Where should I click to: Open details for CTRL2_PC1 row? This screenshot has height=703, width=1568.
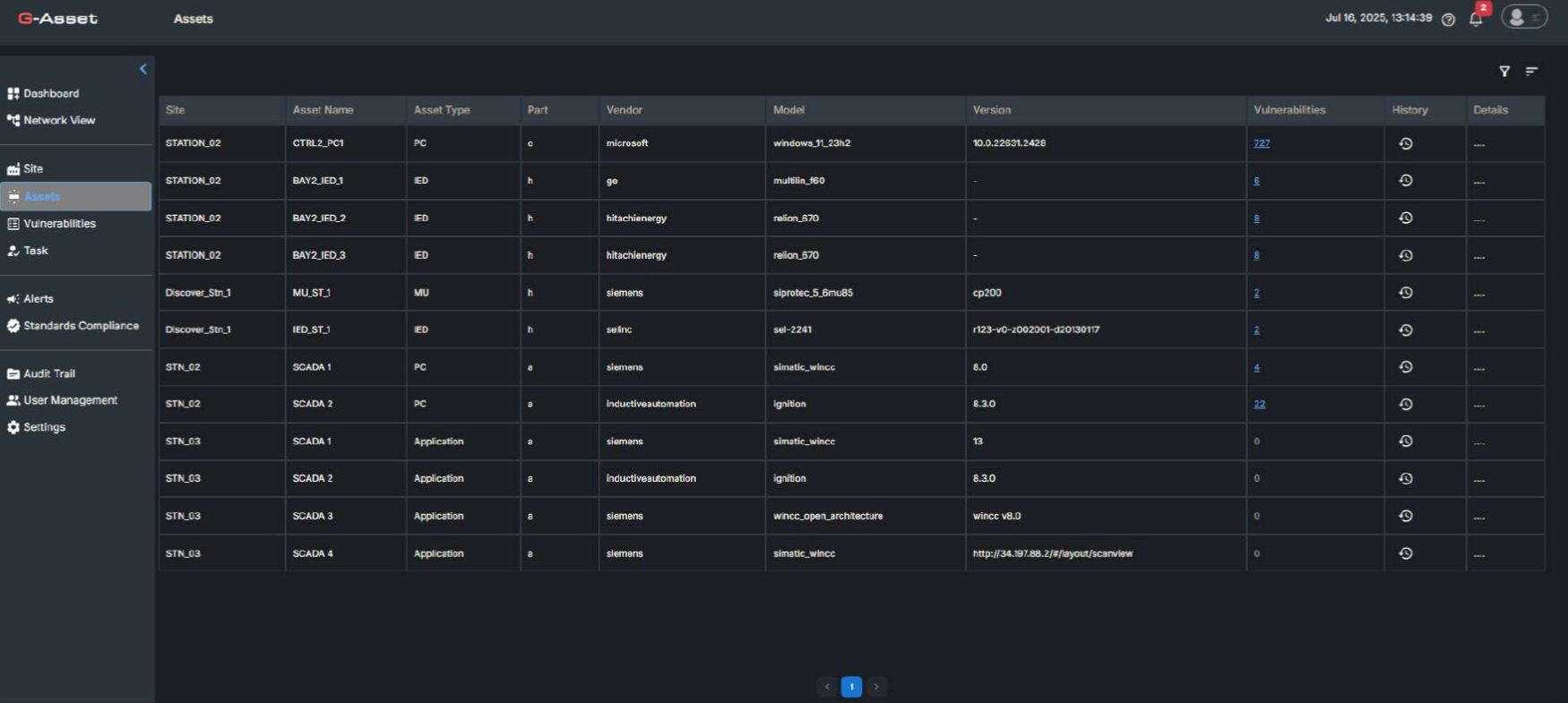1479,144
